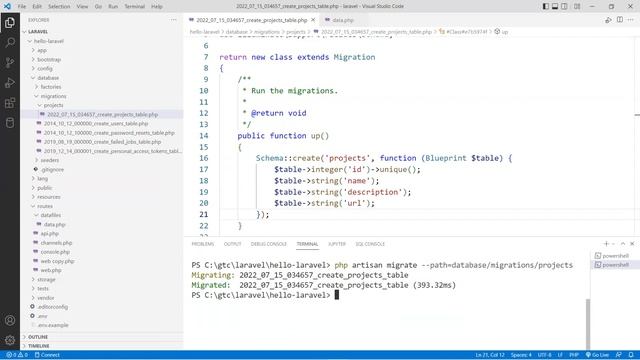Click the editor toolbar icon left of Split Editor
Image resolution: width=640 pixels, height=360 pixels.
(x=608, y=20)
